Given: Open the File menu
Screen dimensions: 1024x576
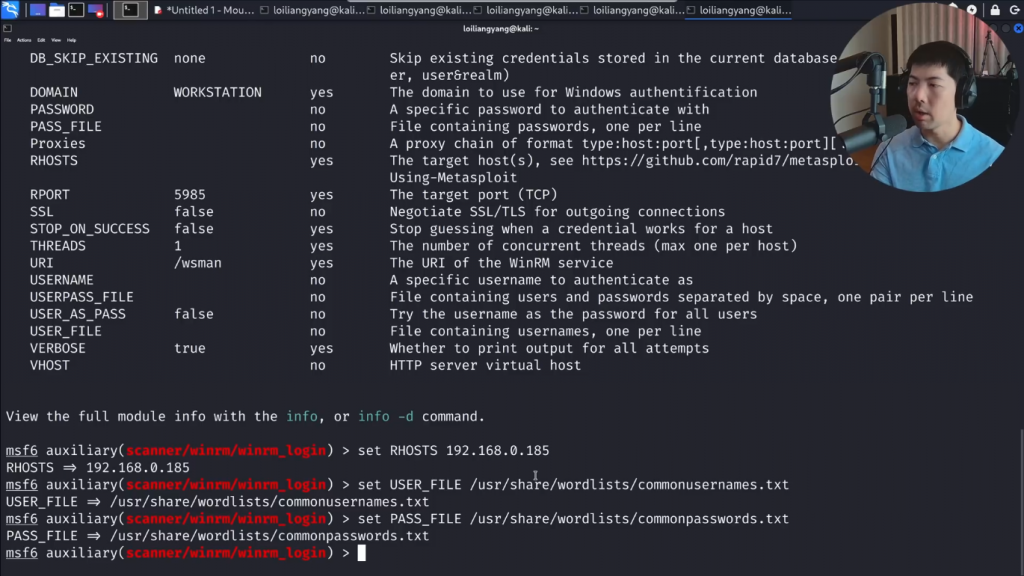Looking at the screenshot, I should 7,40.
